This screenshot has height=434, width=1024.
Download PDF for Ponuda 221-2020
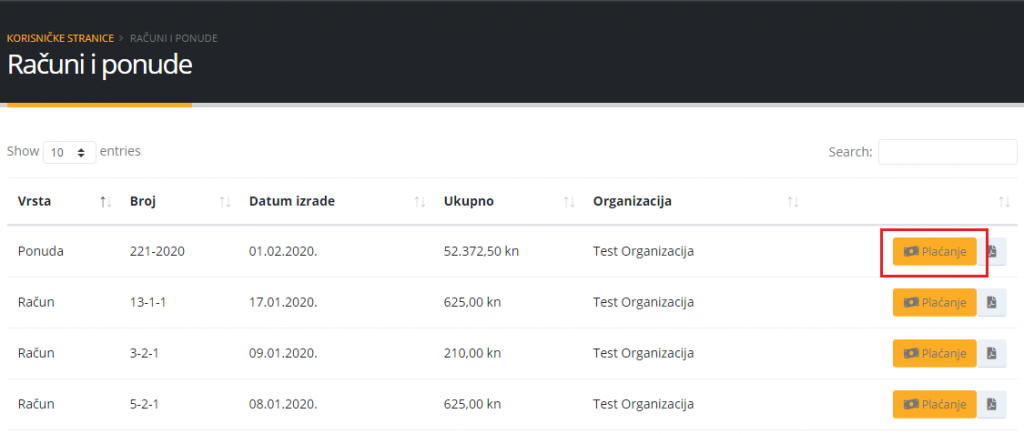992,251
